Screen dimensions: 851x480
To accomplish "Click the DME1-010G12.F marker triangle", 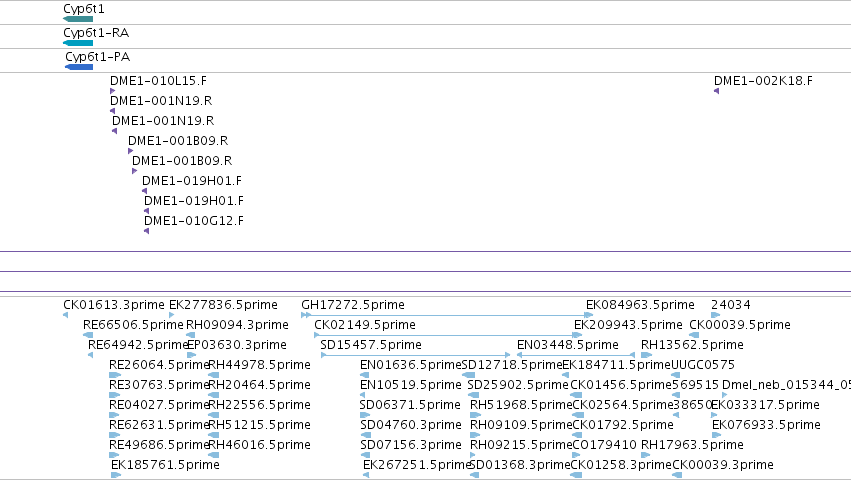I will point(147,231).
